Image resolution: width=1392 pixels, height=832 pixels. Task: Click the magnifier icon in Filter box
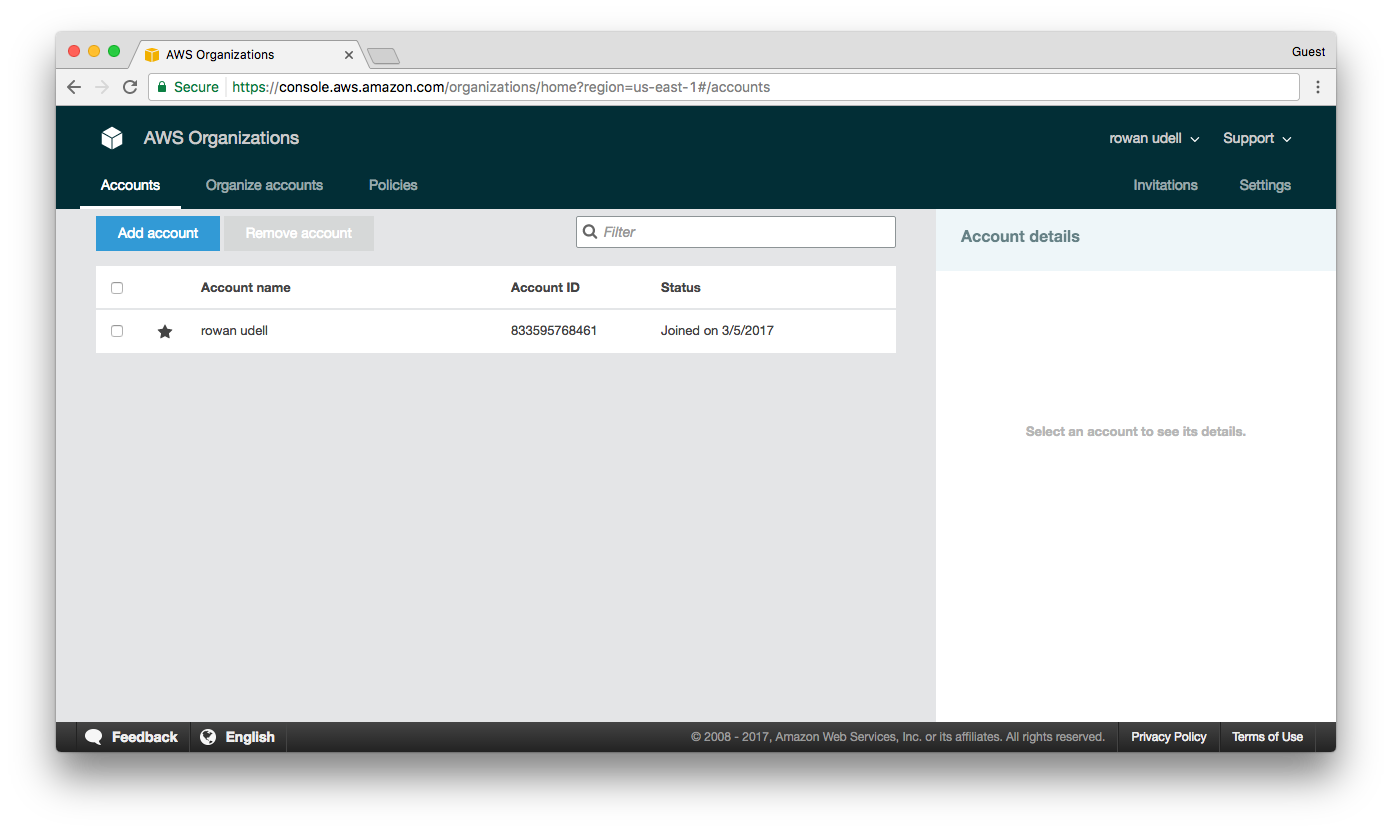(x=590, y=232)
